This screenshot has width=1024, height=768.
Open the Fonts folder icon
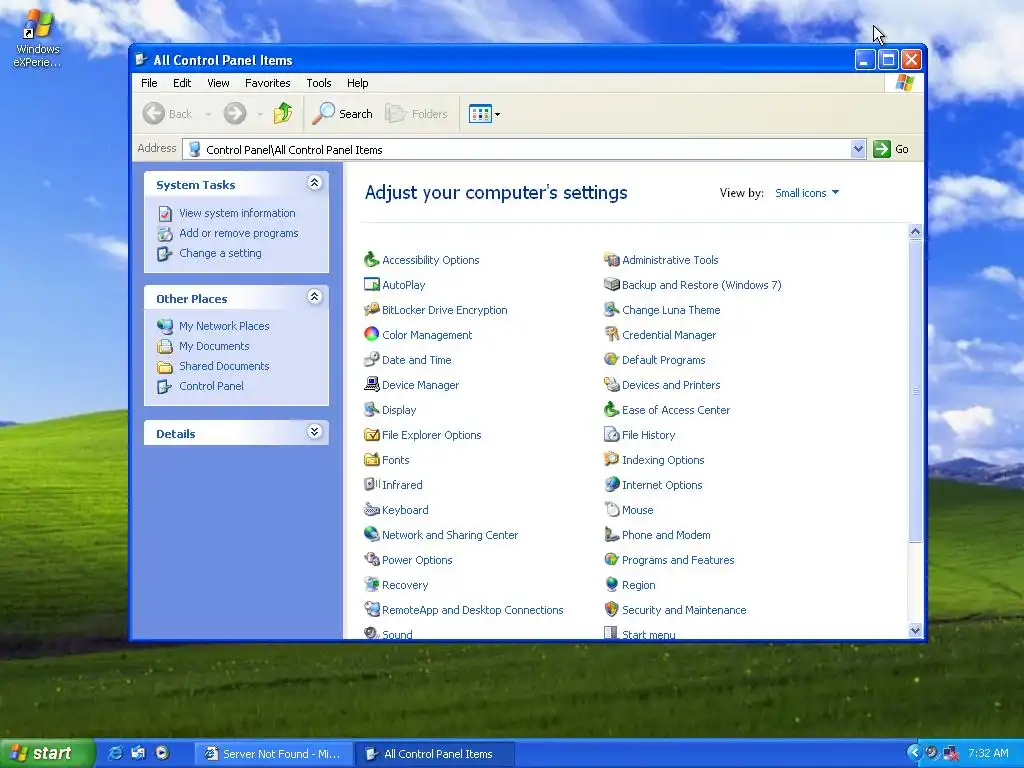[x=372, y=460]
